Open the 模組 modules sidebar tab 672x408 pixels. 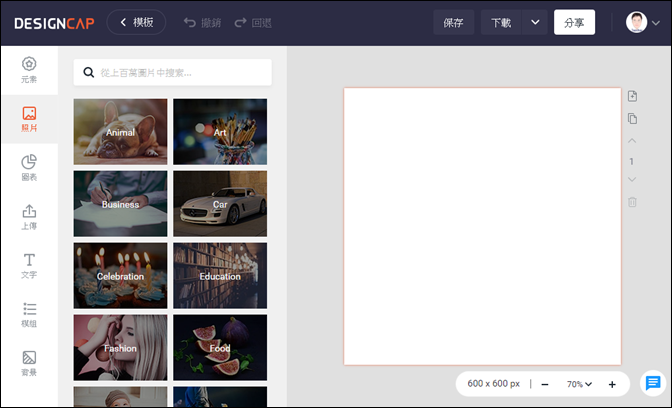click(x=29, y=315)
